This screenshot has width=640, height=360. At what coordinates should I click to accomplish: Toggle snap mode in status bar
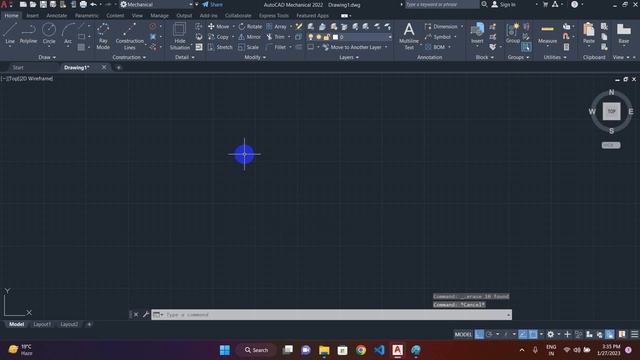click(x=489, y=334)
